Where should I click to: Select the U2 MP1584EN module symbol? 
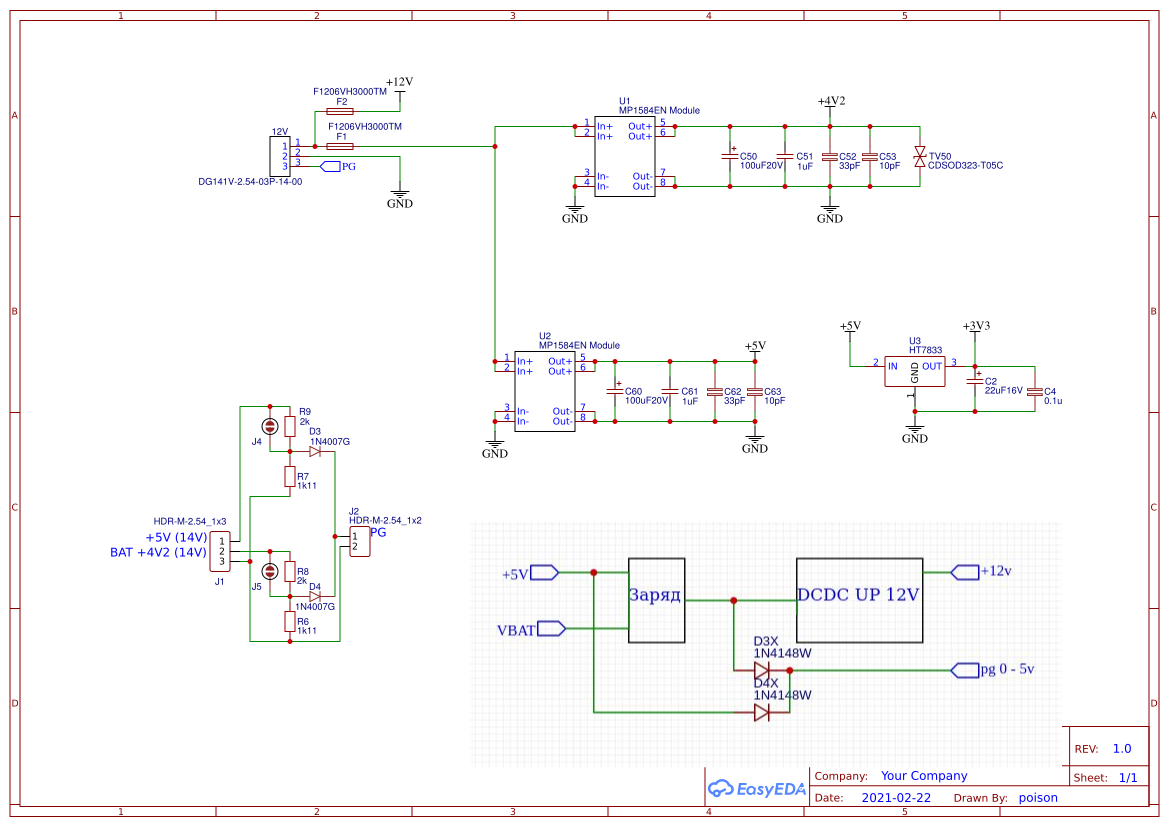click(x=545, y=390)
